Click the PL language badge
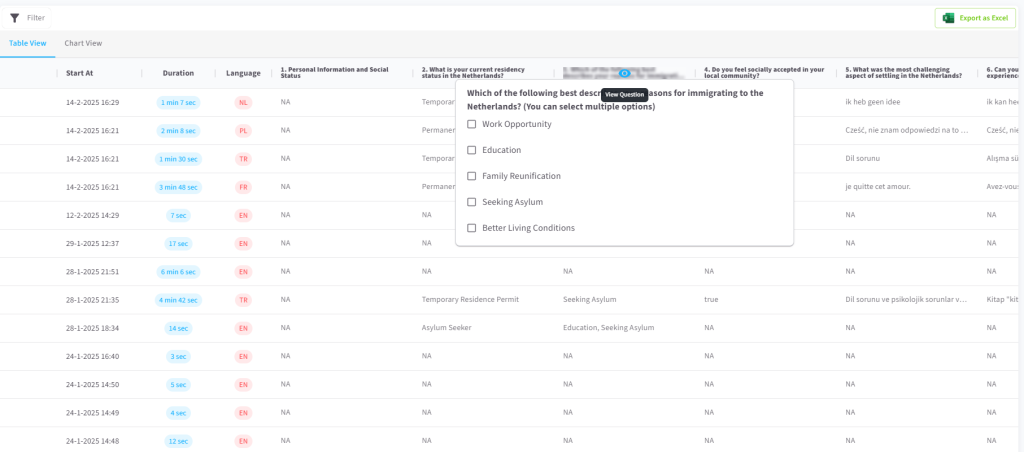 pos(244,131)
